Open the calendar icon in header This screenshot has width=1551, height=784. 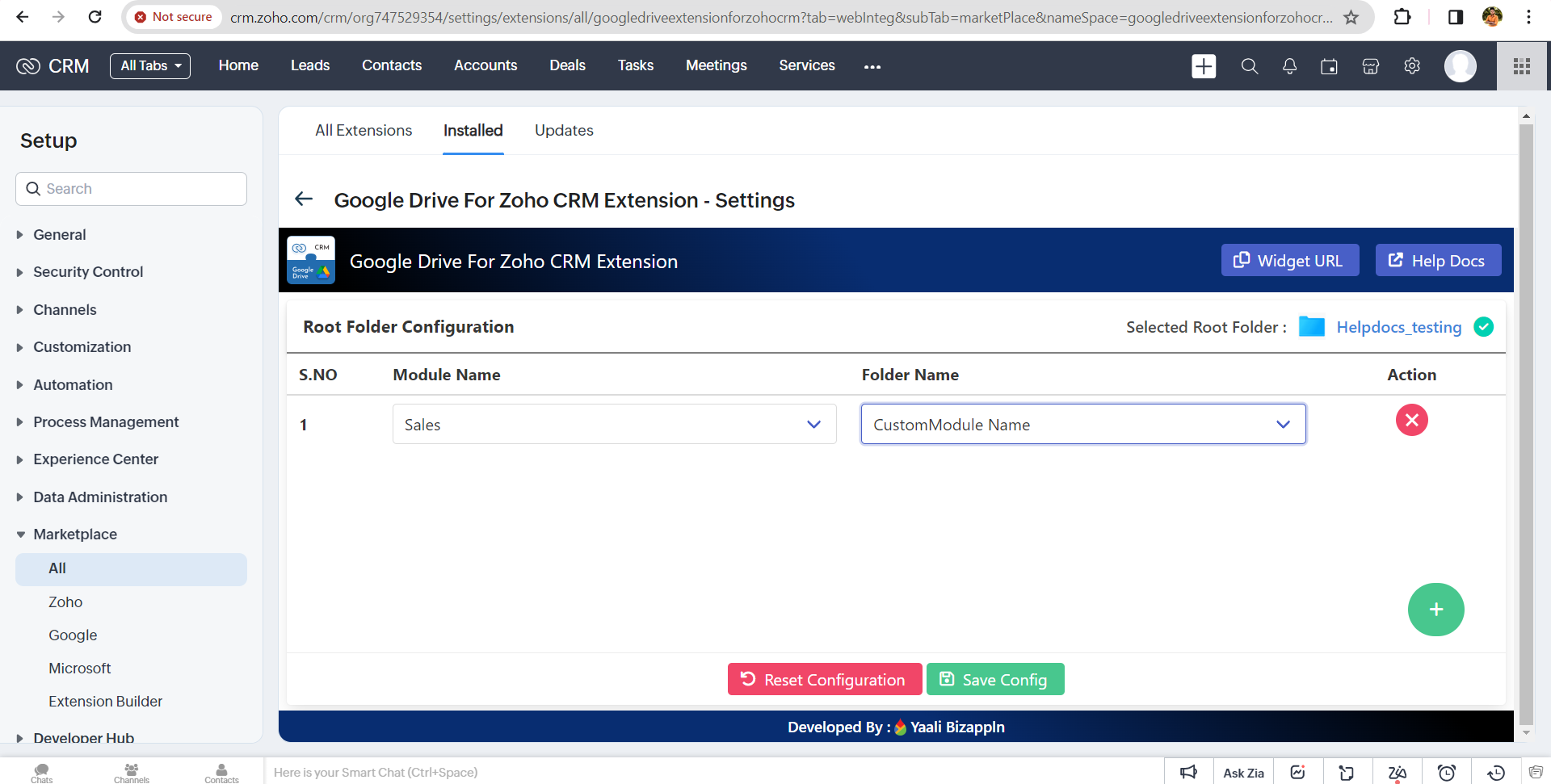click(x=1329, y=66)
